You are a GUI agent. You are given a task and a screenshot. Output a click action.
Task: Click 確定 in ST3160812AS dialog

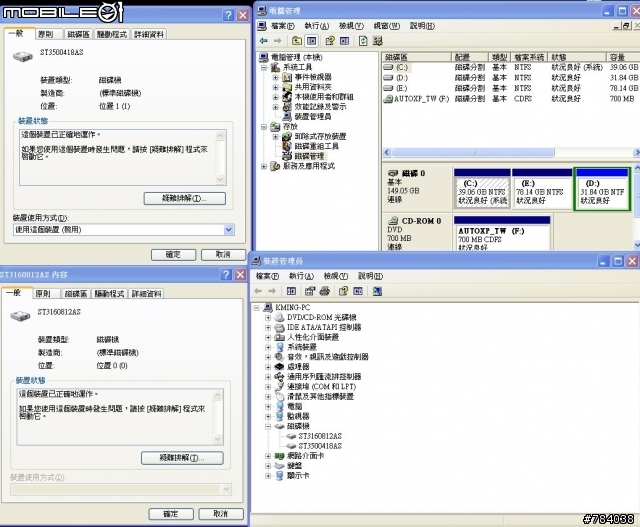pyautogui.click(x=171, y=514)
